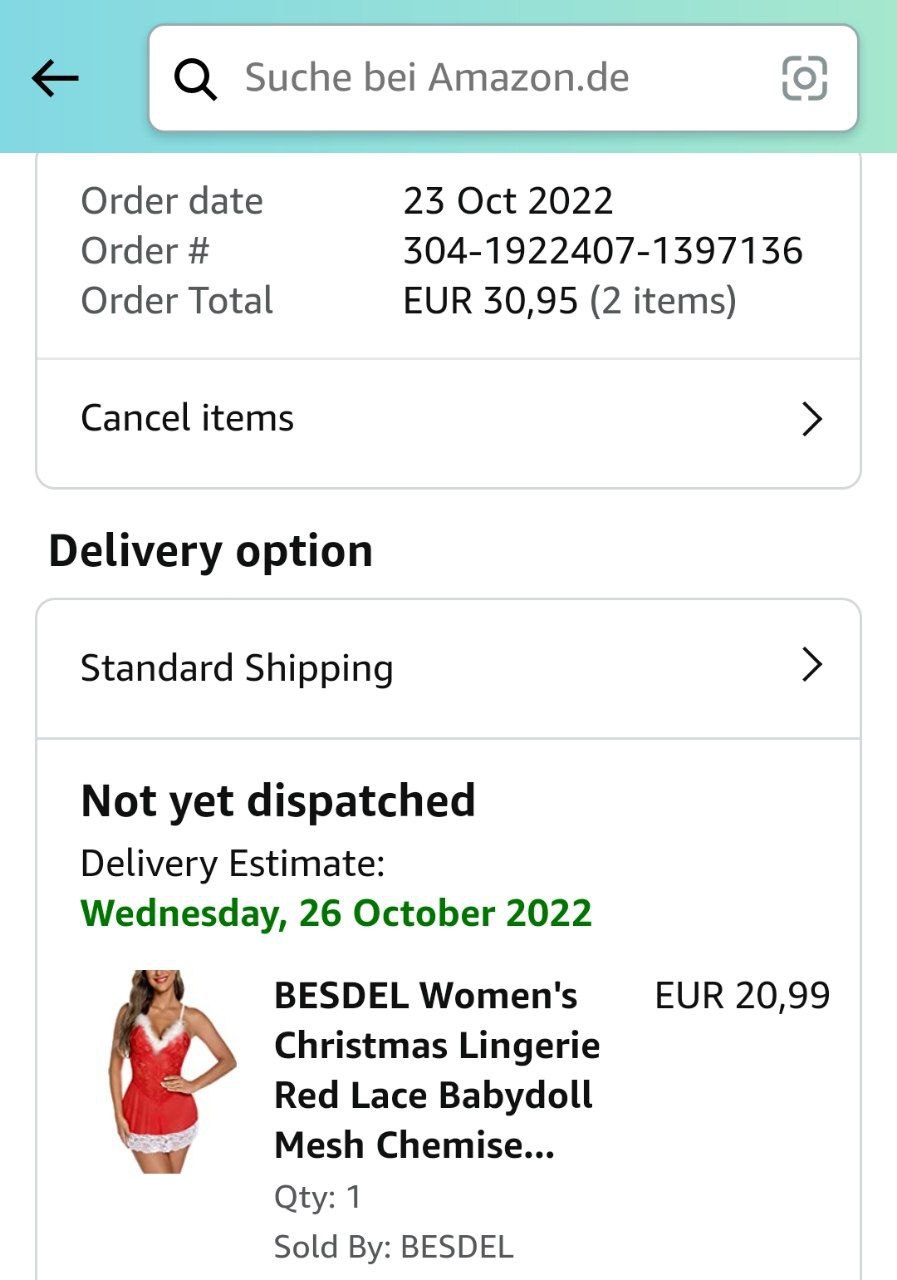Click the EUR 20,99 item price

pos(742,996)
